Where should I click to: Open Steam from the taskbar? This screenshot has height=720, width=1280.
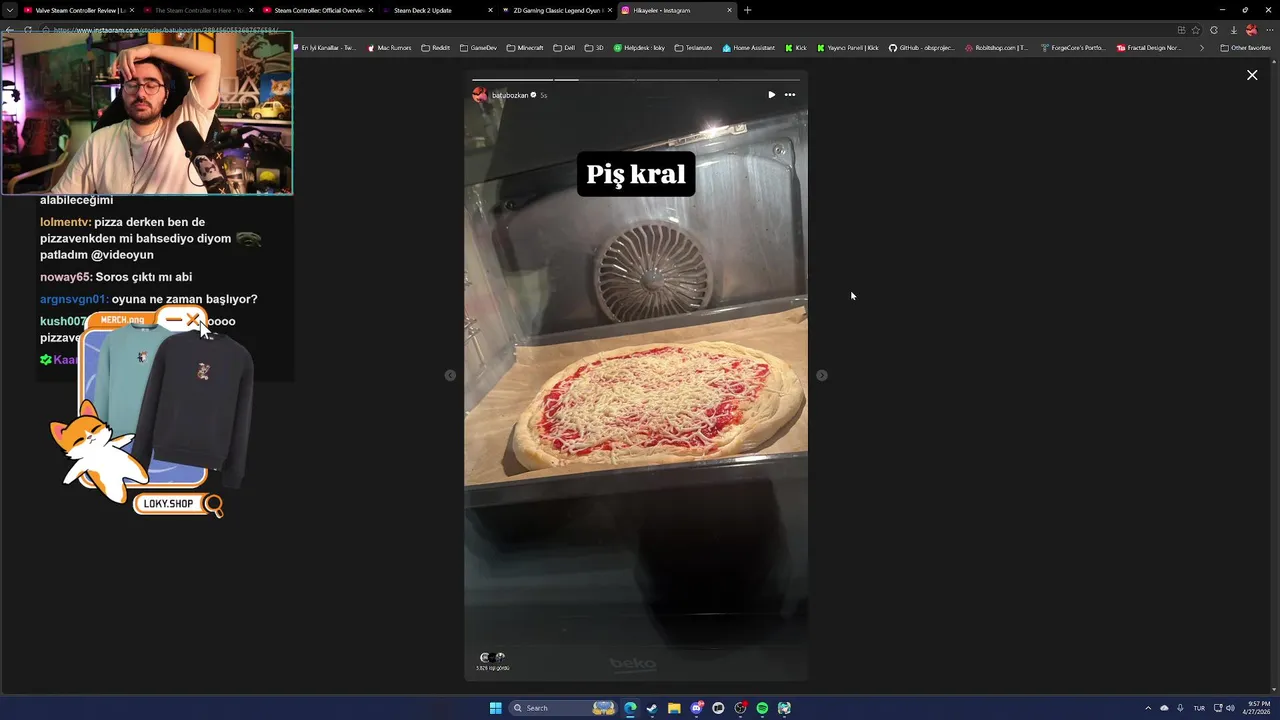coord(652,708)
